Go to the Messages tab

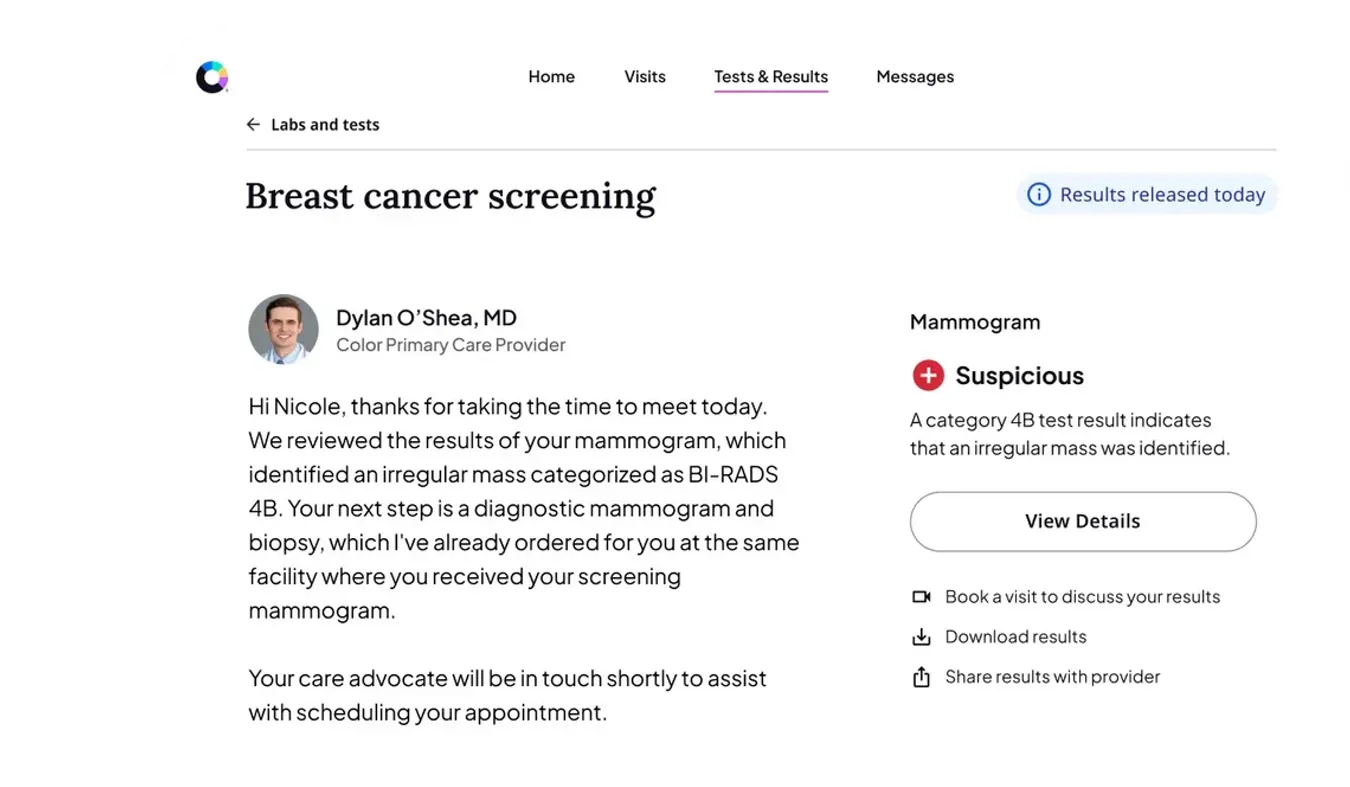(915, 77)
